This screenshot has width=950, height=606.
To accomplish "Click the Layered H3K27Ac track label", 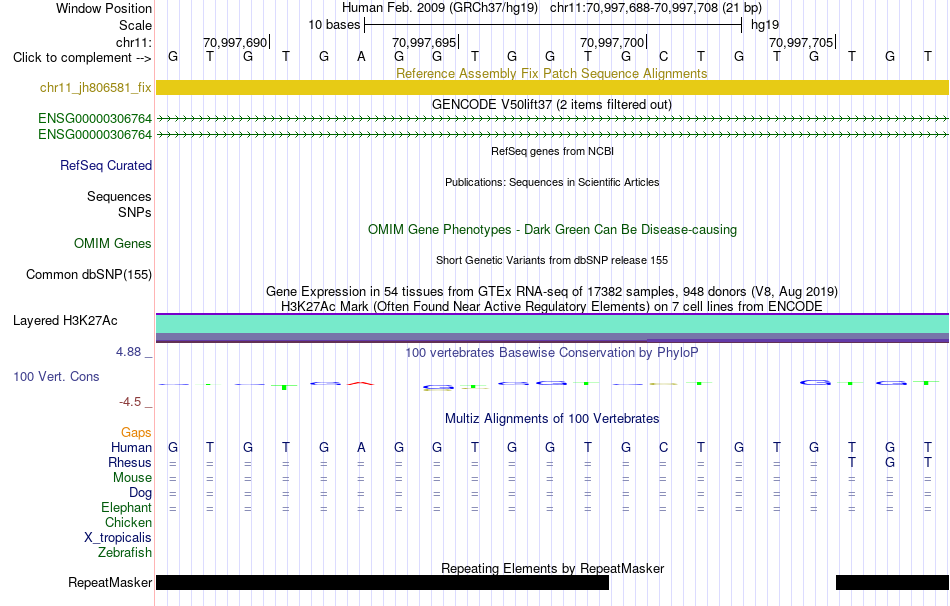I will 65,321.
